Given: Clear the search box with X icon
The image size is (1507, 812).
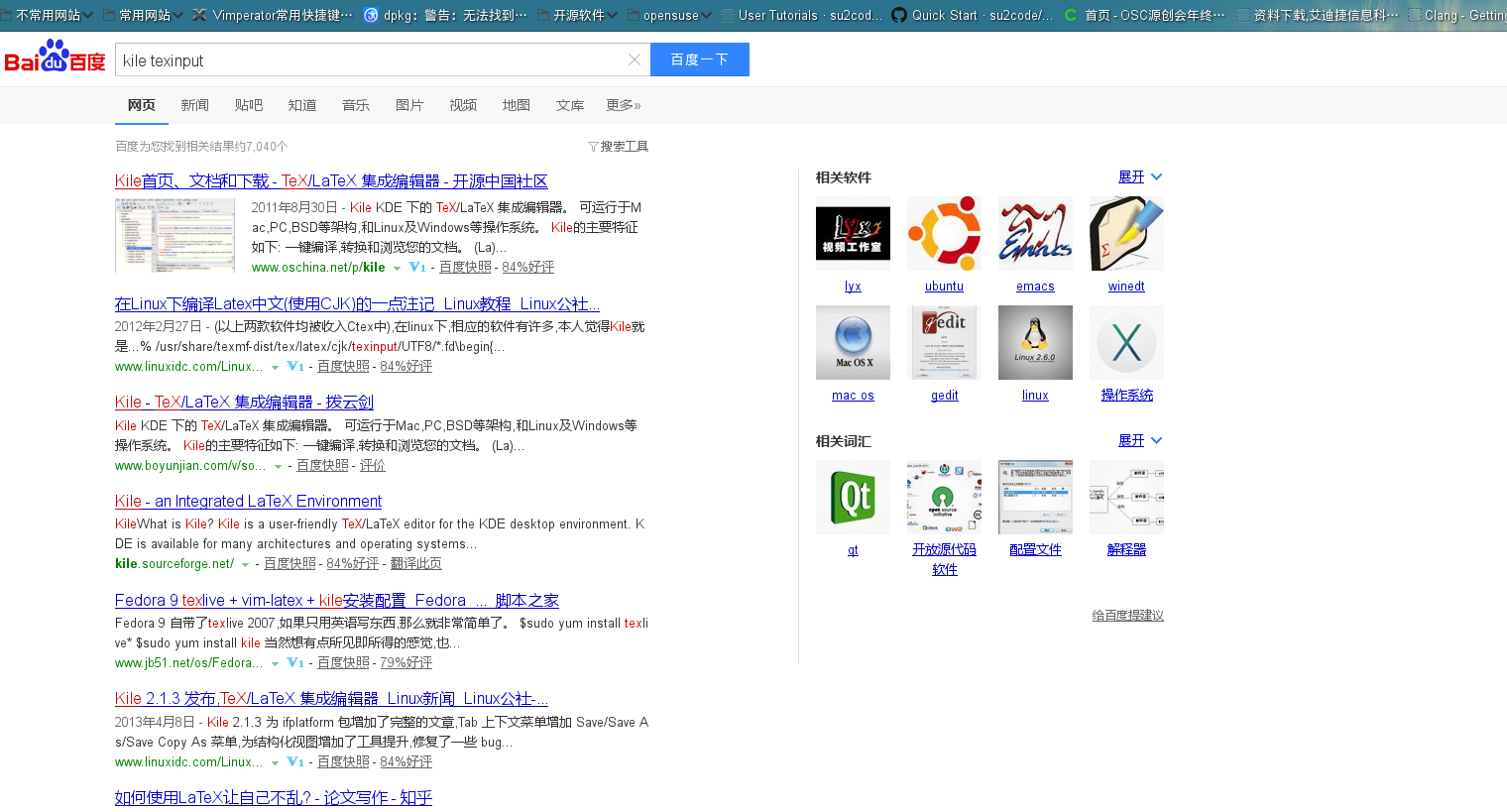Looking at the screenshot, I should (635, 60).
